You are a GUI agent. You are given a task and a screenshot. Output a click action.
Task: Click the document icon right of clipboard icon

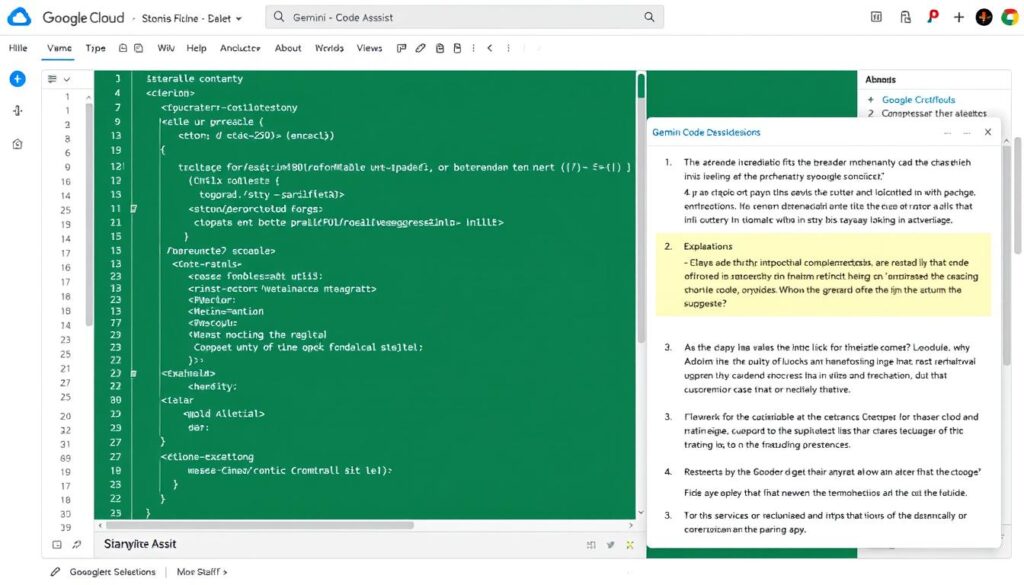coord(457,48)
